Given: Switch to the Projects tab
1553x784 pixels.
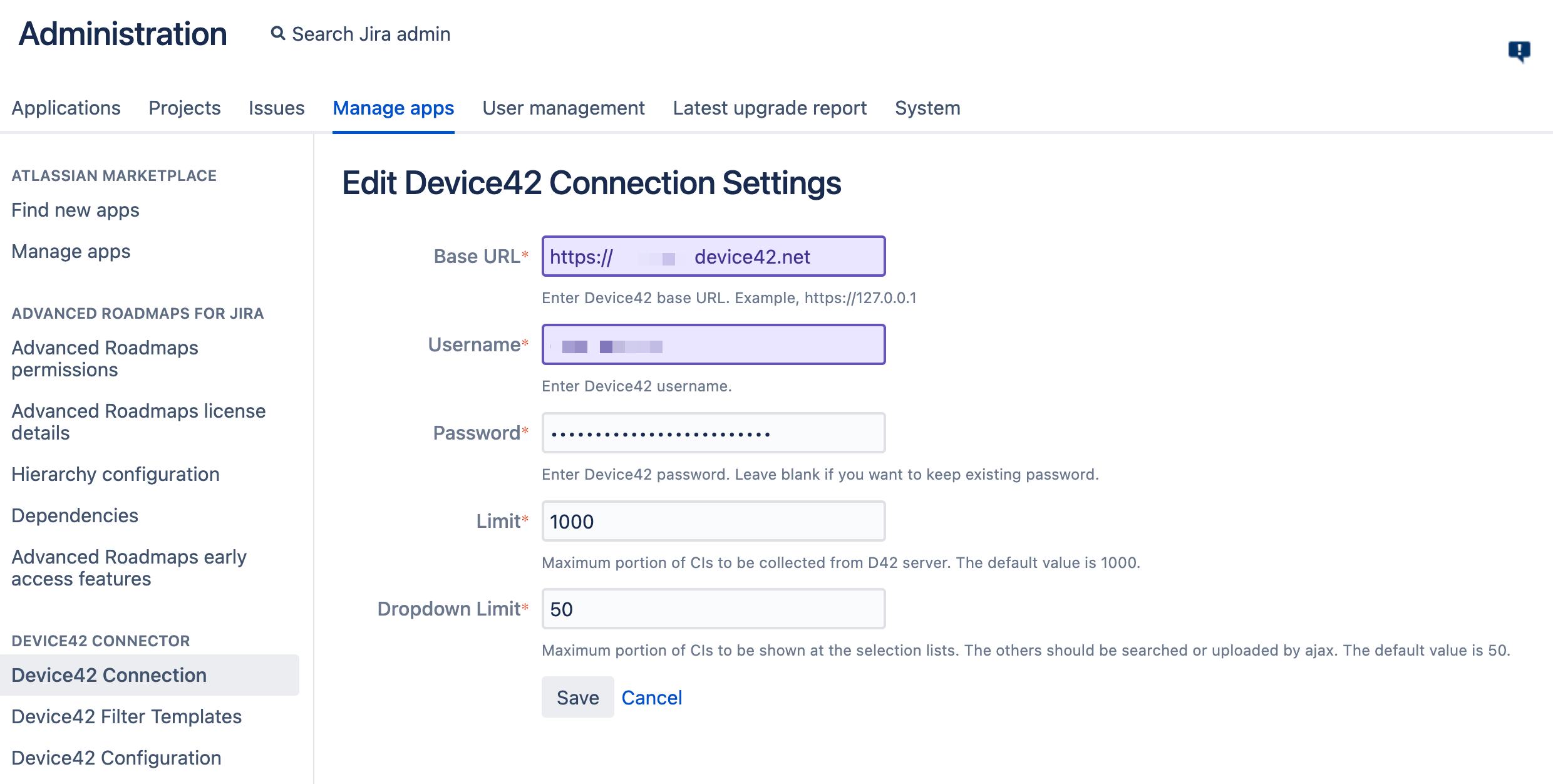Looking at the screenshot, I should tap(184, 108).
